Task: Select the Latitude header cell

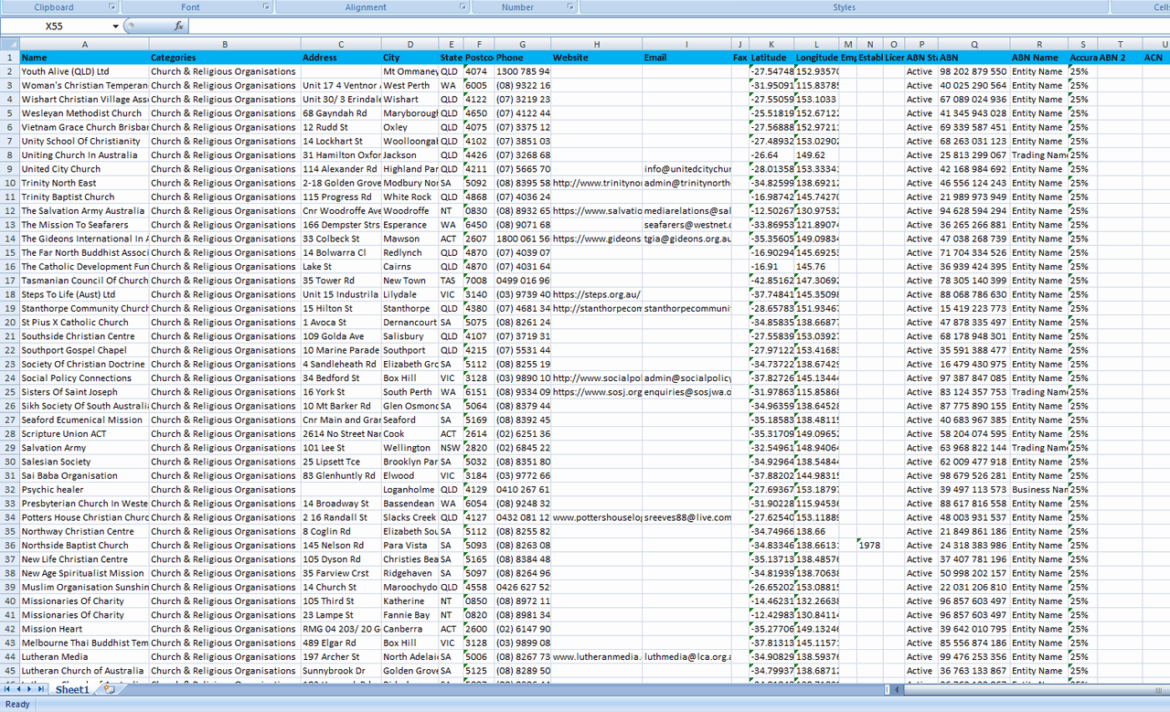Action: (x=772, y=58)
